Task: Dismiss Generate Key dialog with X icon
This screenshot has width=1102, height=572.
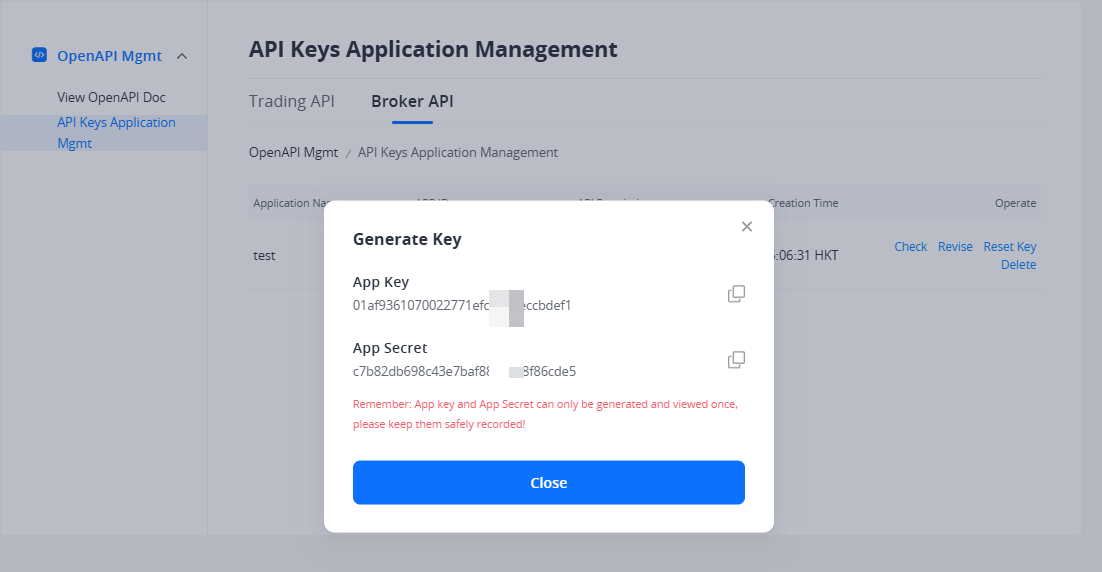Action: pos(746,227)
